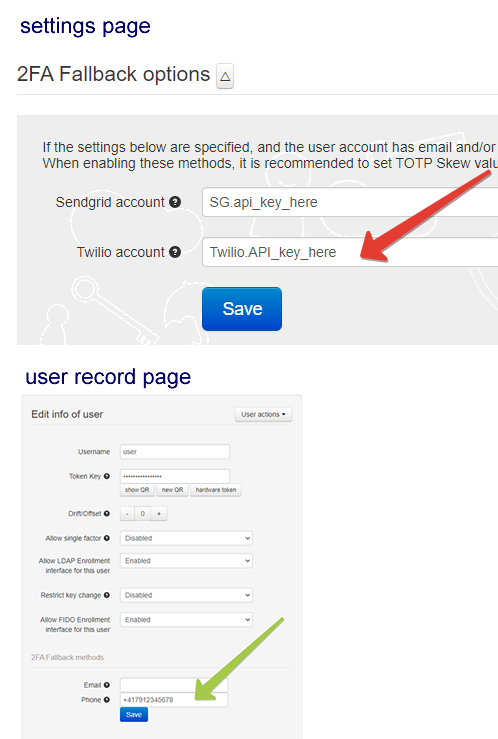498x739 pixels.
Task: Click the Token Key help icon
Action: [x=106, y=476]
